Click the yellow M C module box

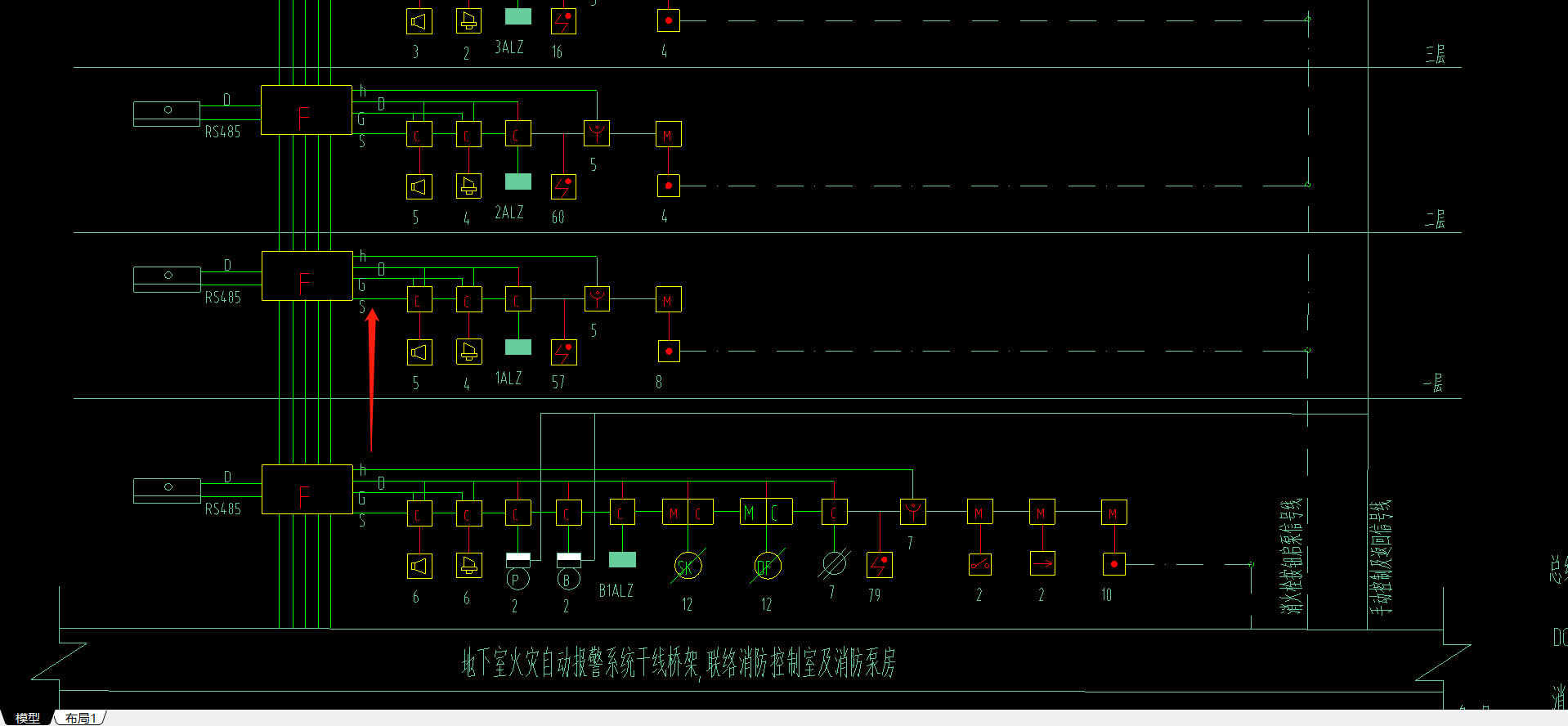click(x=688, y=512)
